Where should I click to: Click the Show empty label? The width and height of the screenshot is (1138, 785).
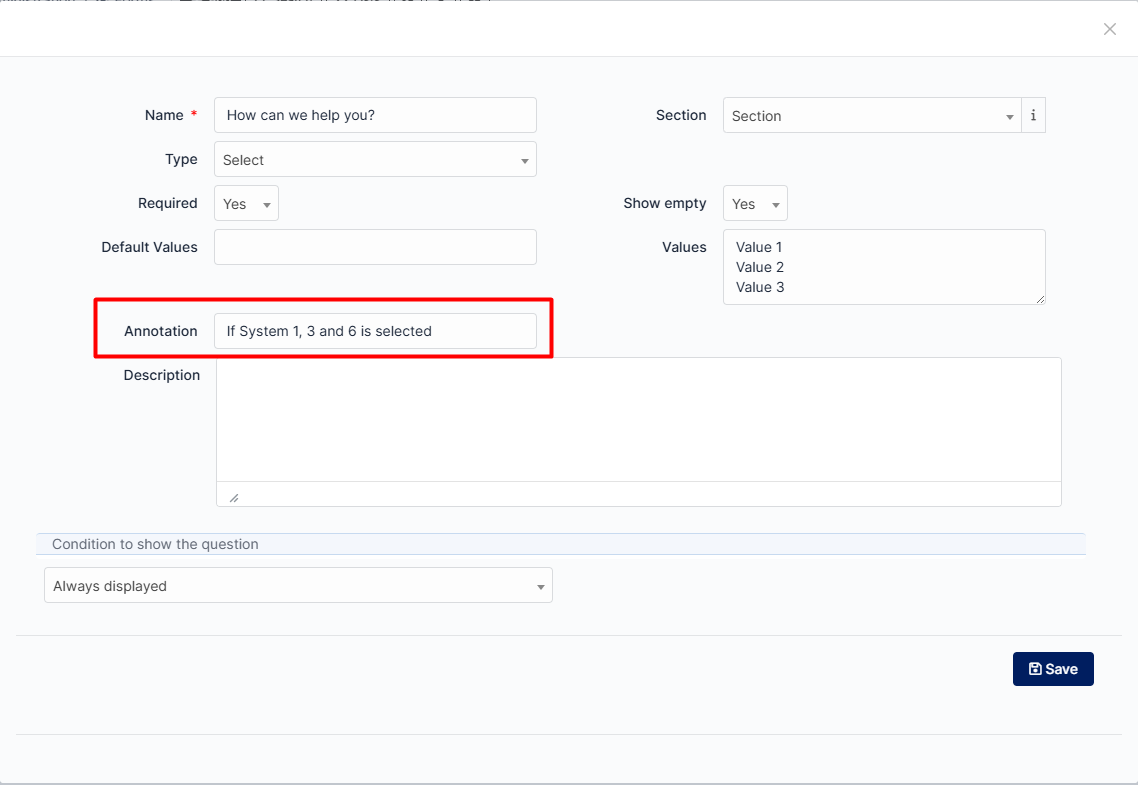665,203
